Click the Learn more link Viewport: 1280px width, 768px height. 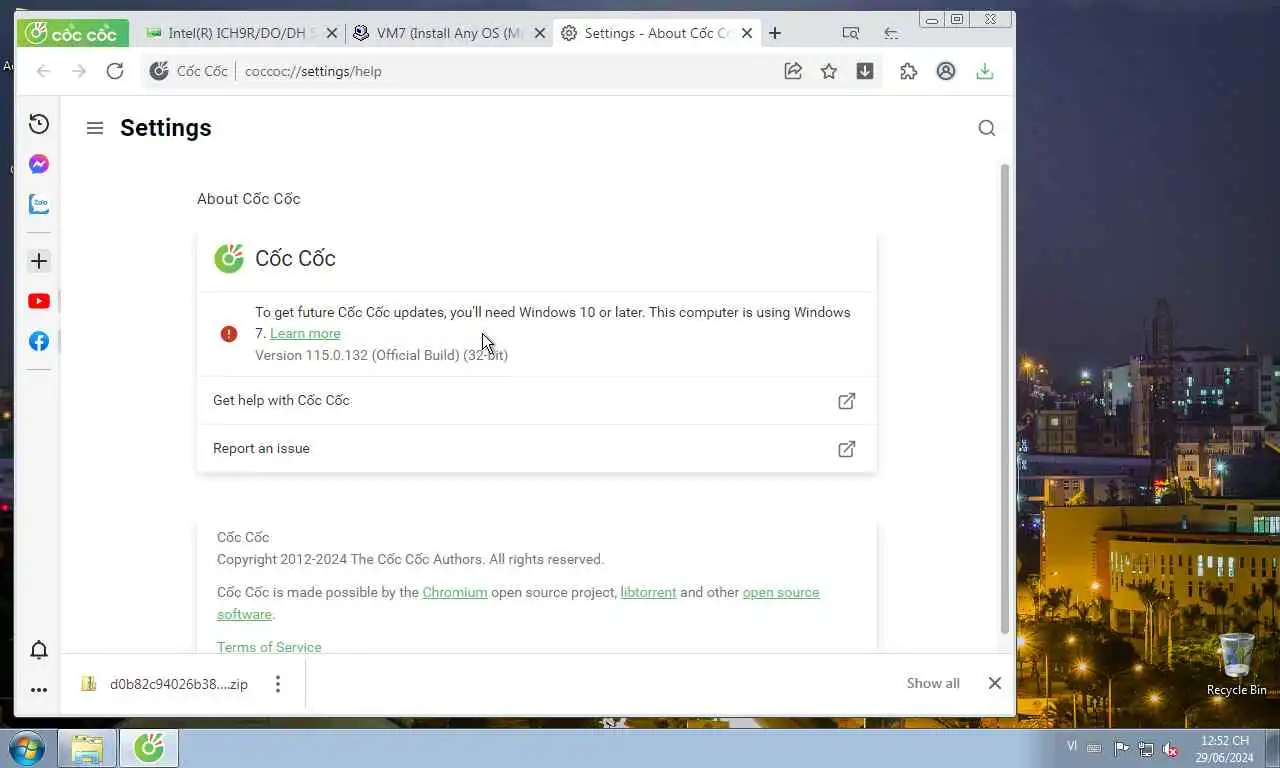(x=305, y=333)
